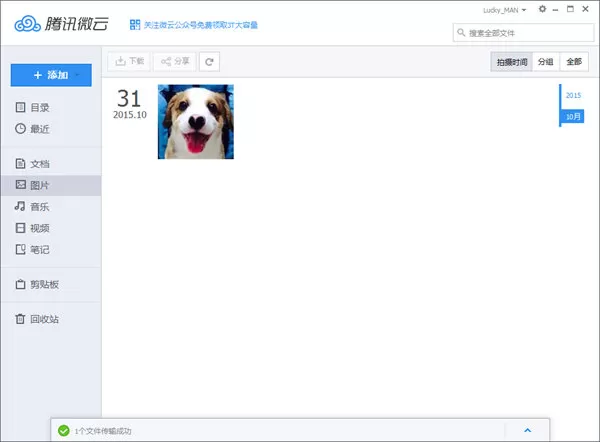
Task: Open the 最近 recent files section
Action: (33, 129)
